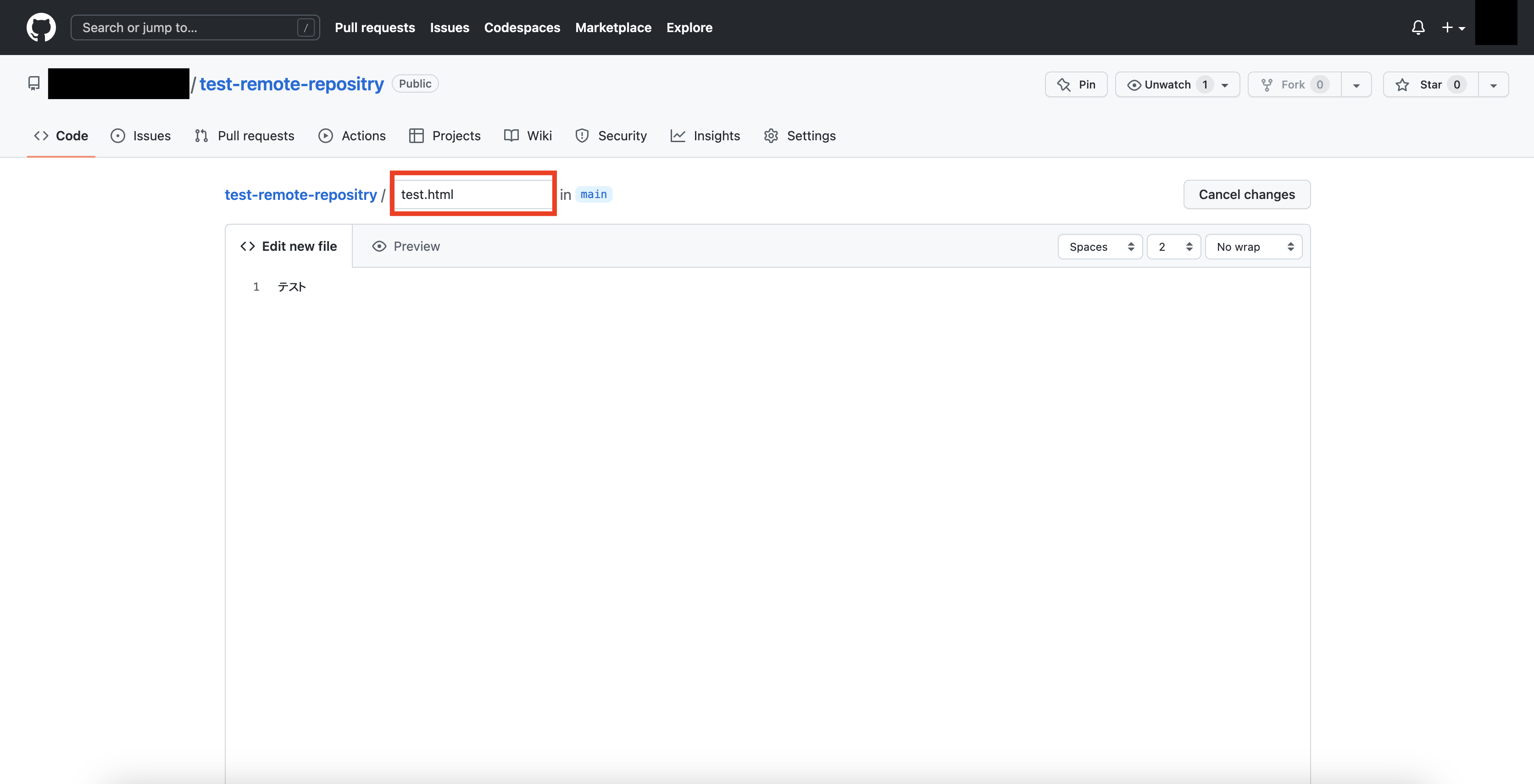Open Marketplace

(x=613, y=28)
